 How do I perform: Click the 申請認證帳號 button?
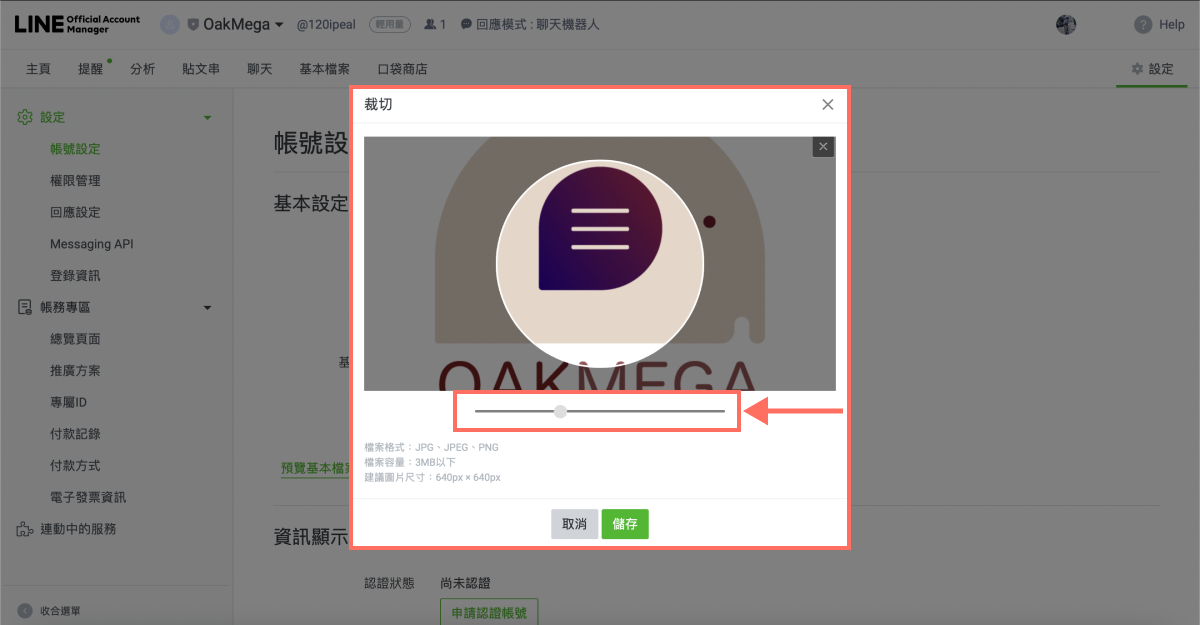[489, 611]
